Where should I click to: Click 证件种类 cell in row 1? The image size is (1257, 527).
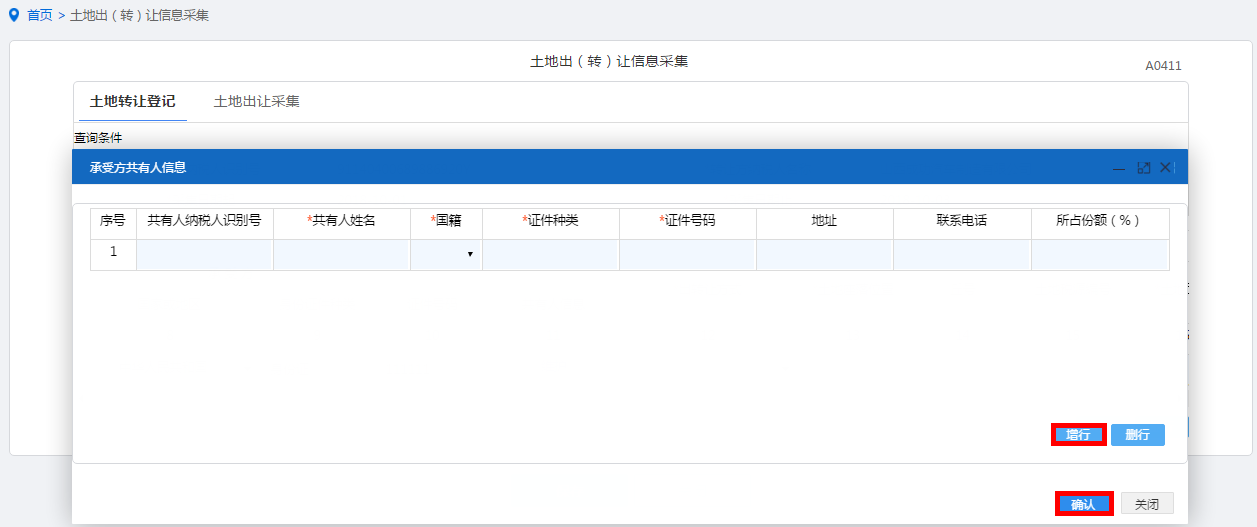coord(551,255)
